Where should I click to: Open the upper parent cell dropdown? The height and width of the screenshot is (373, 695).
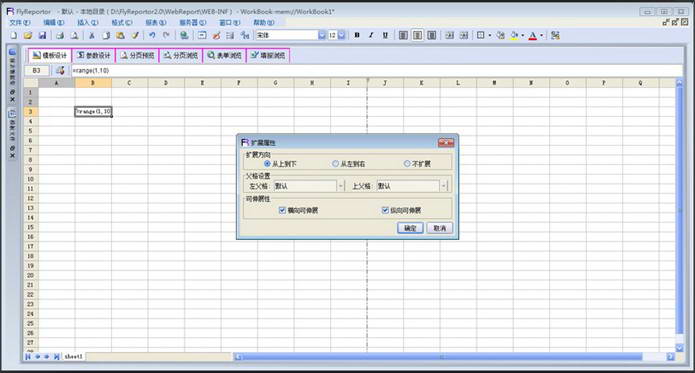click(444, 186)
